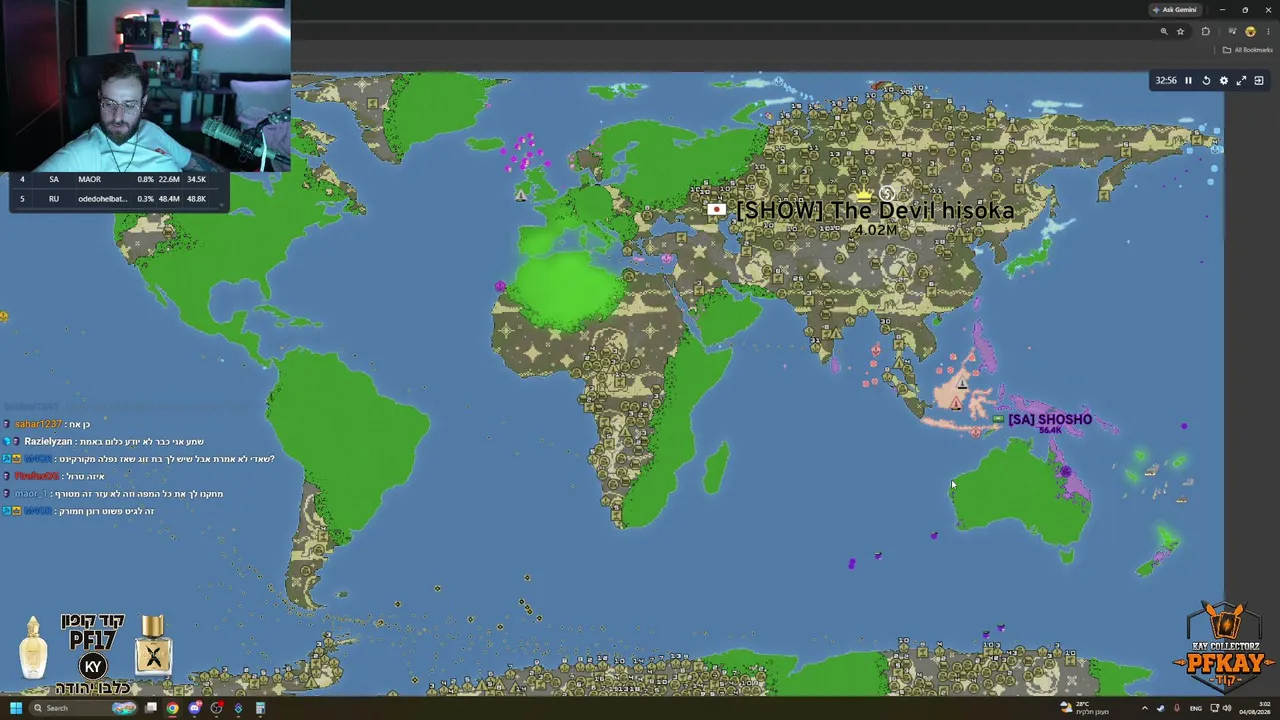
Task: Click the exit game icon beside fullscreen
Action: click(x=1259, y=81)
